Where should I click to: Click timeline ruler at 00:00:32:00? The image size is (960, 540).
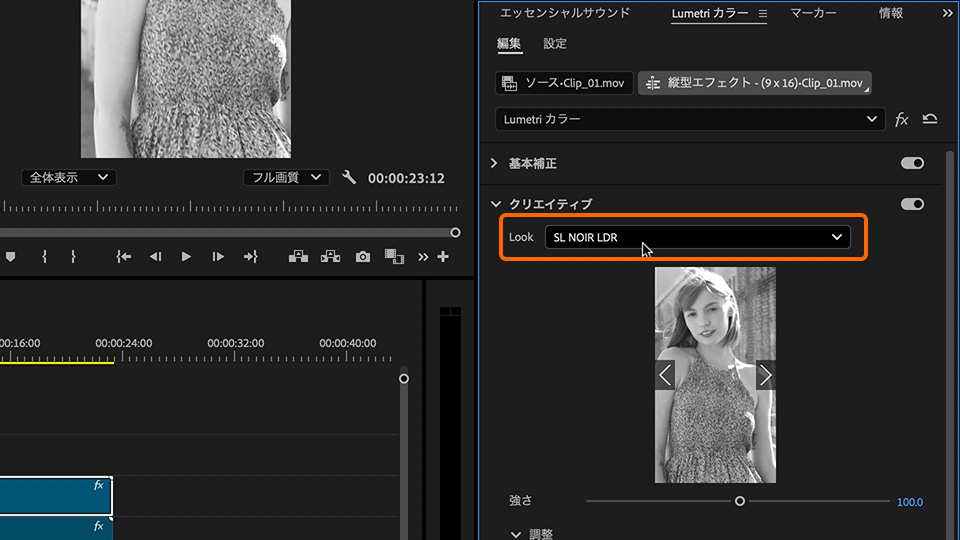(236, 343)
